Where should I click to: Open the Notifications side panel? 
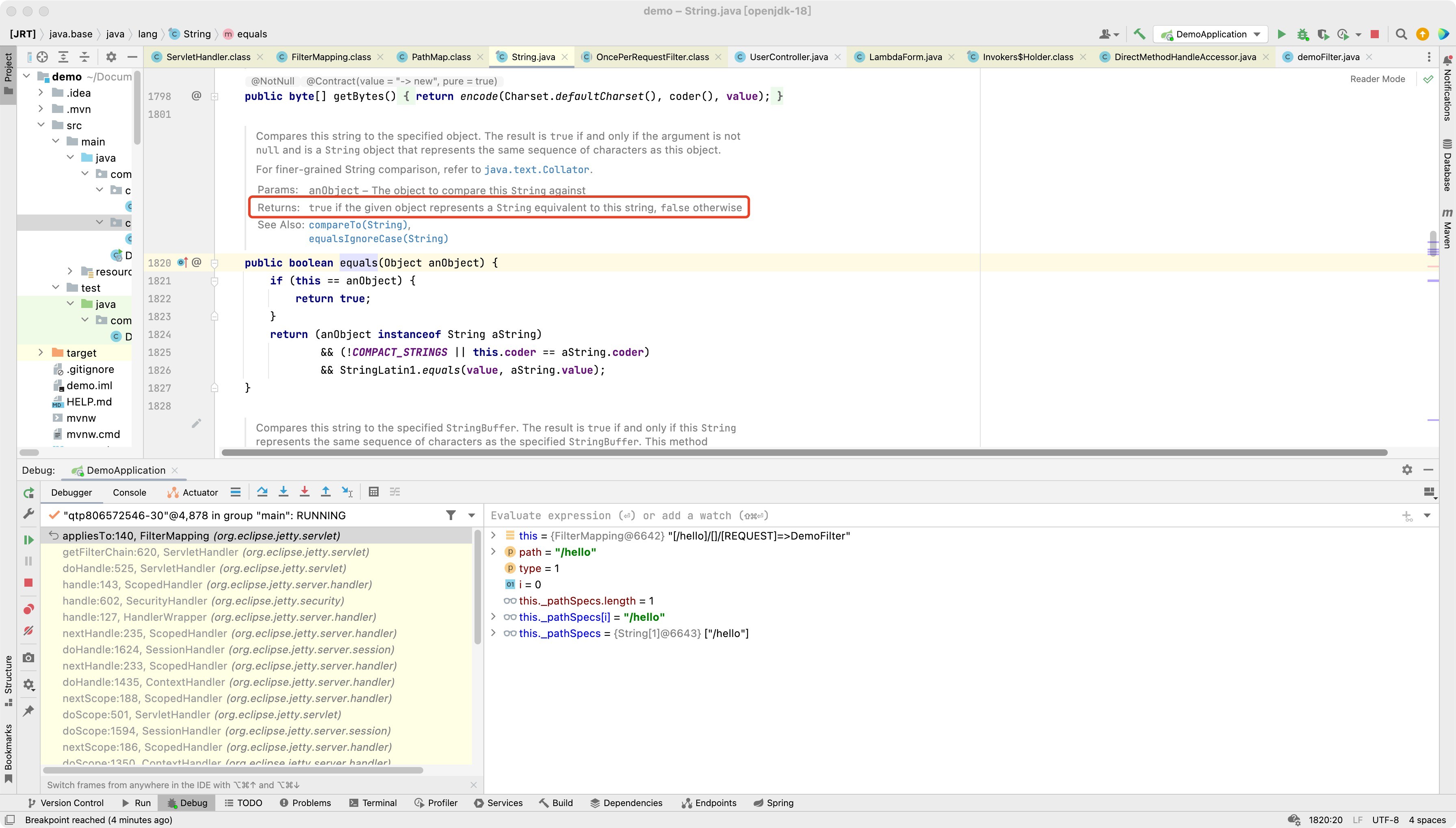coord(1447,89)
